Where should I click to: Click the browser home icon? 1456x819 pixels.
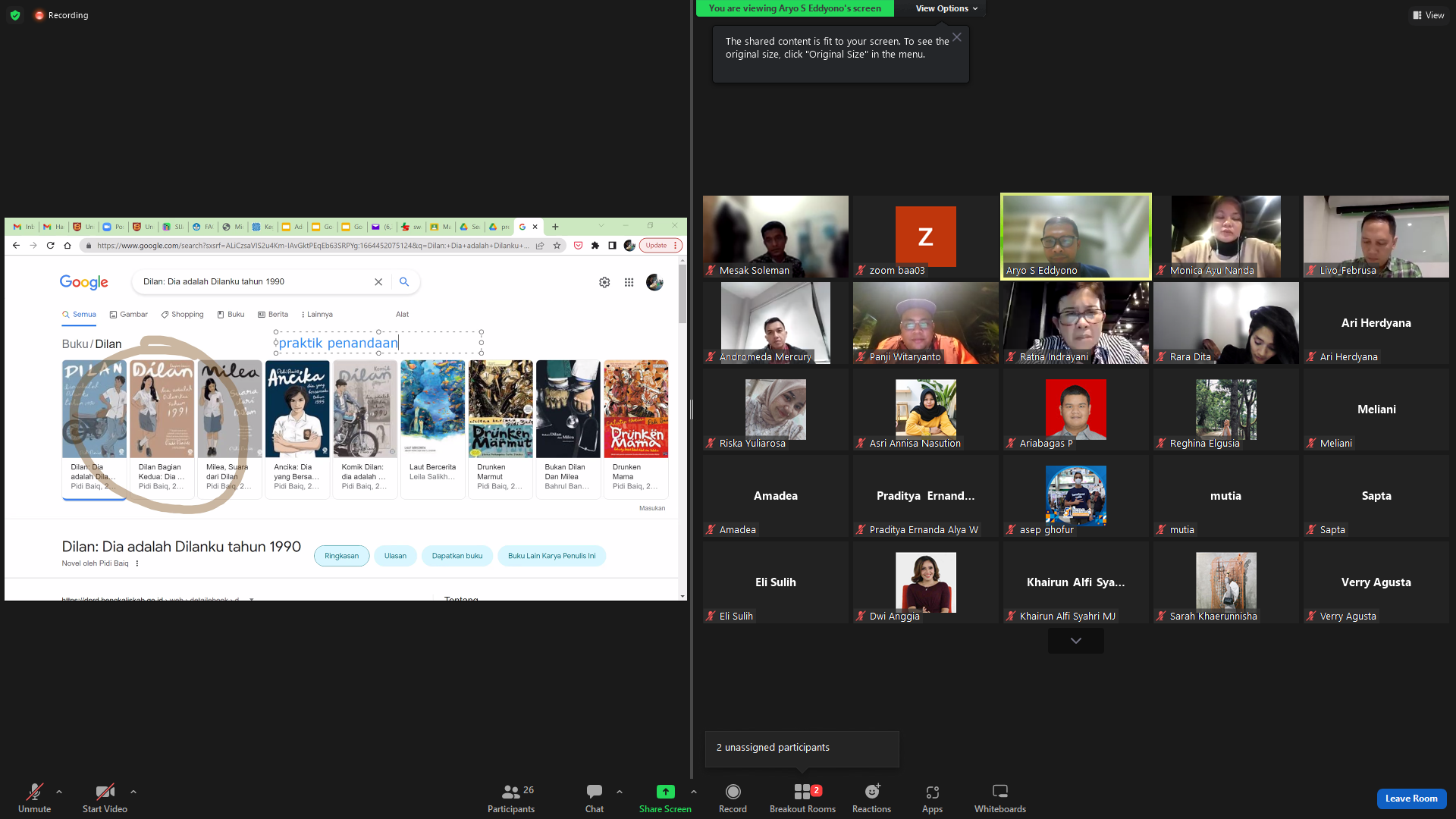pos(67,246)
